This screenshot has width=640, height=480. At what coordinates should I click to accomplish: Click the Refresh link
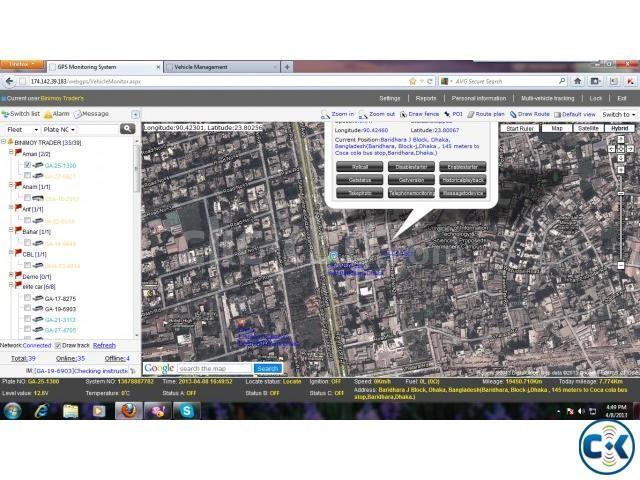pos(104,345)
